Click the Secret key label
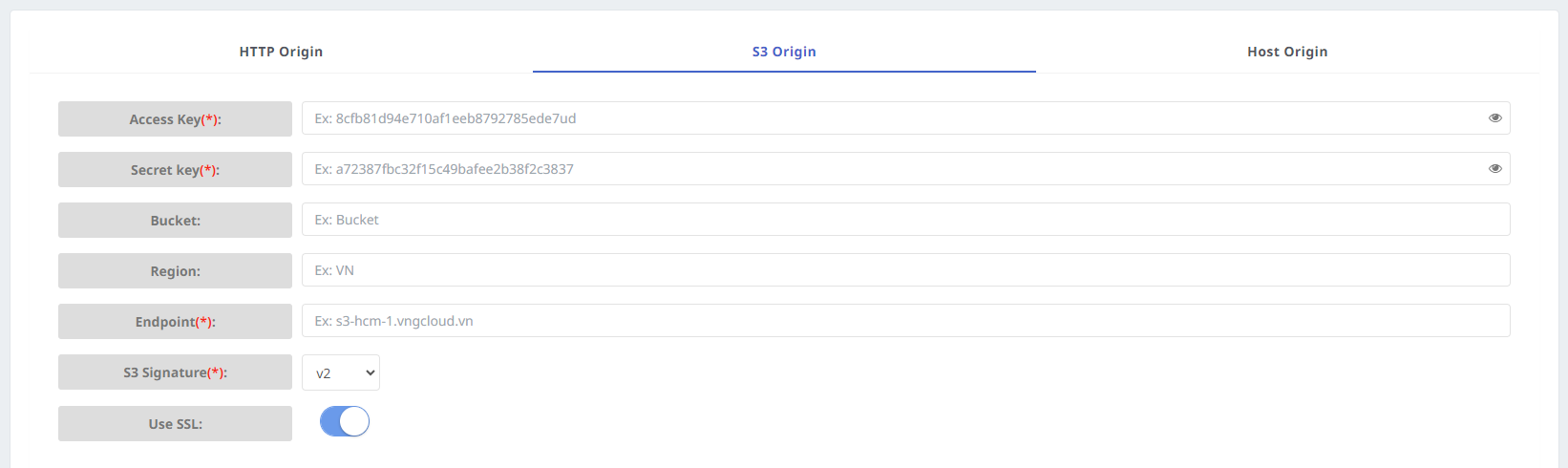Viewport: 1568px width, 468px height. 175,170
